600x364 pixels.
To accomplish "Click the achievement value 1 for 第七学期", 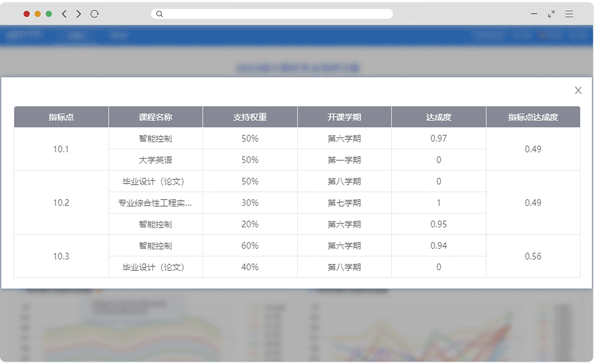I will (439, 203).
